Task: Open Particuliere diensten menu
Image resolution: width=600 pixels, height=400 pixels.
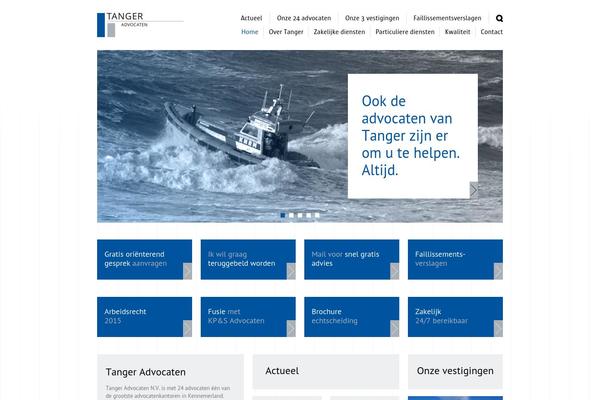Action: click(405, 32)
